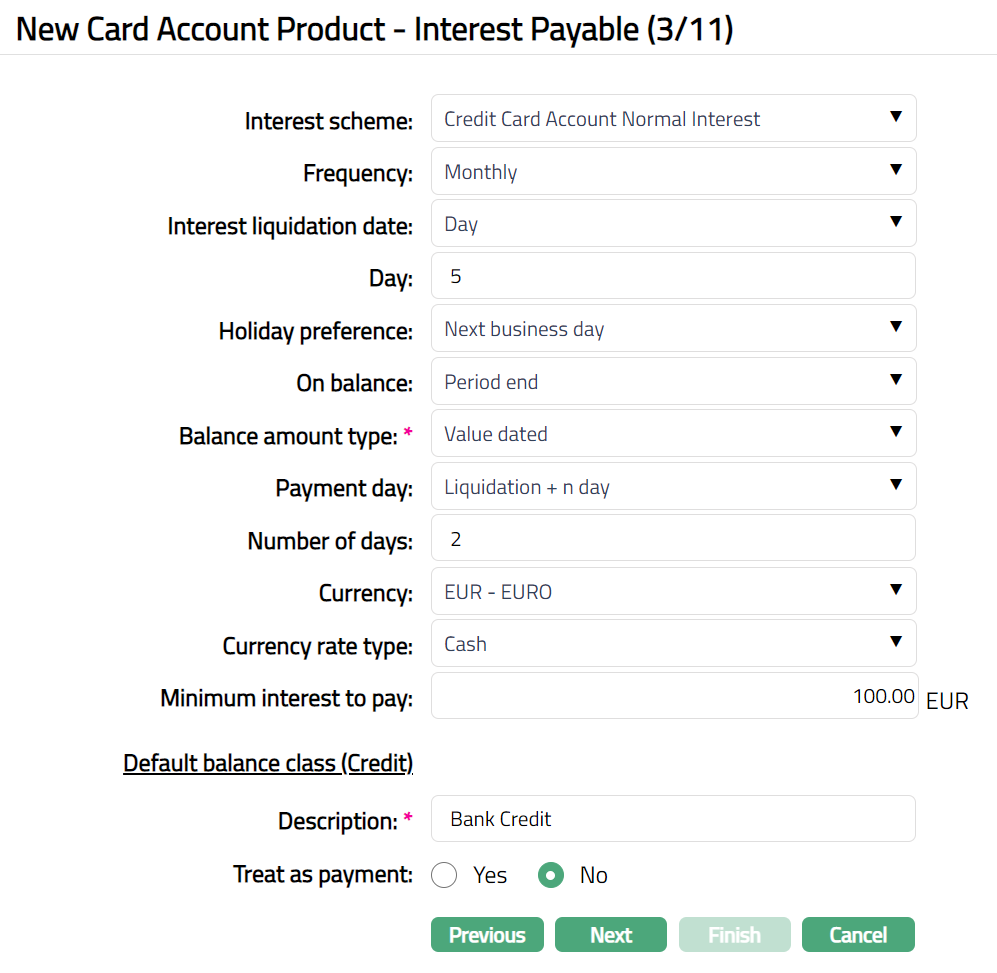This screenshot has height=973, width=997.
Task: Click the Next button
Action: point(611,935)
